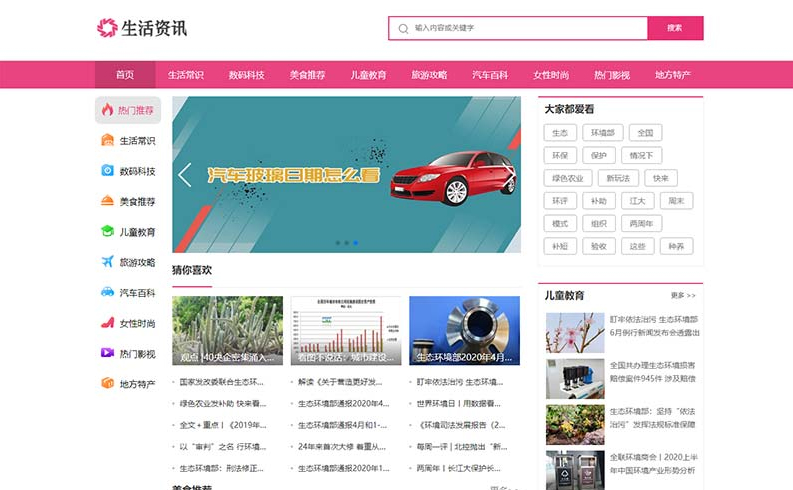Open the airplane icon for 旅游攻略
Image resolution: width=793 pixels, height=490 pixels.
click(x=107, y=262)
